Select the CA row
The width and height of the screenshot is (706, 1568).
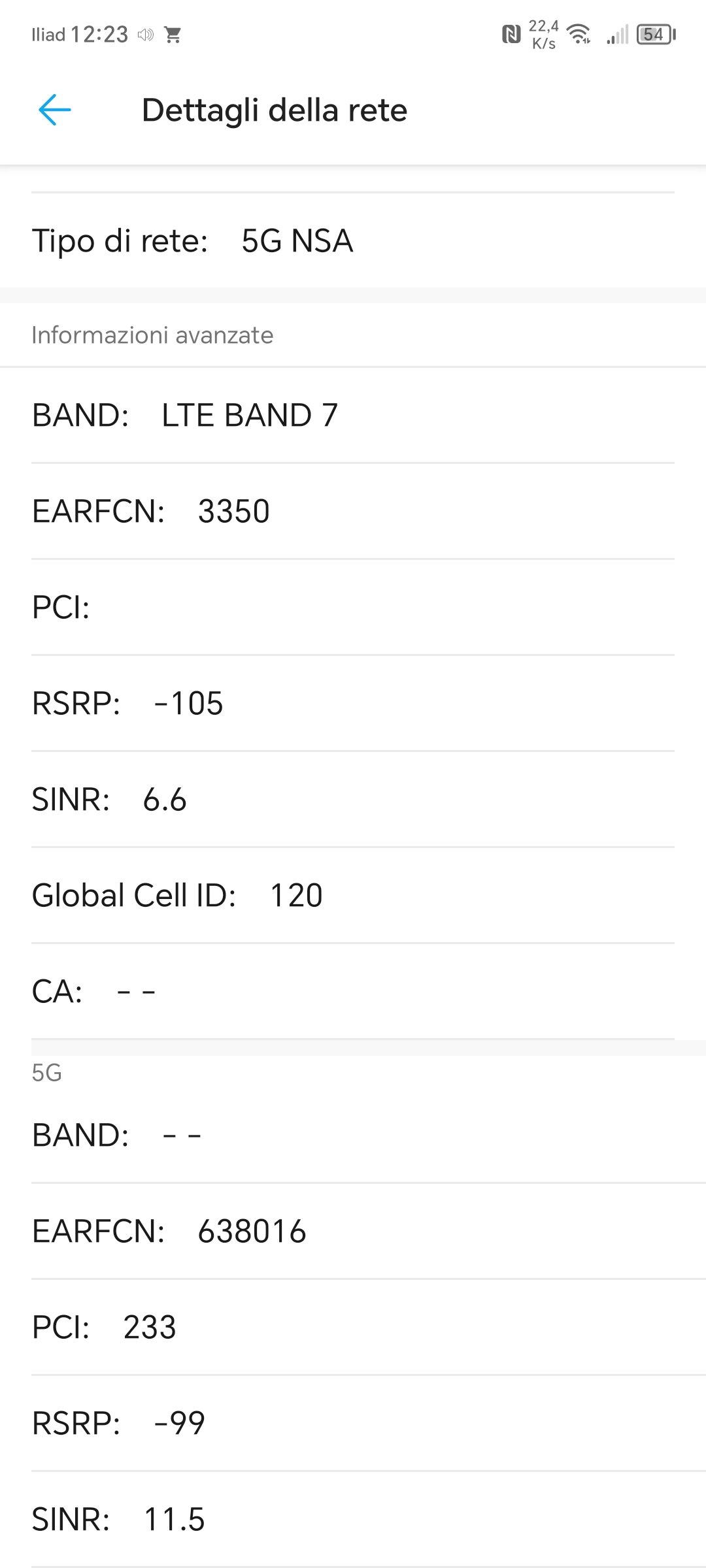pos(353,991)
